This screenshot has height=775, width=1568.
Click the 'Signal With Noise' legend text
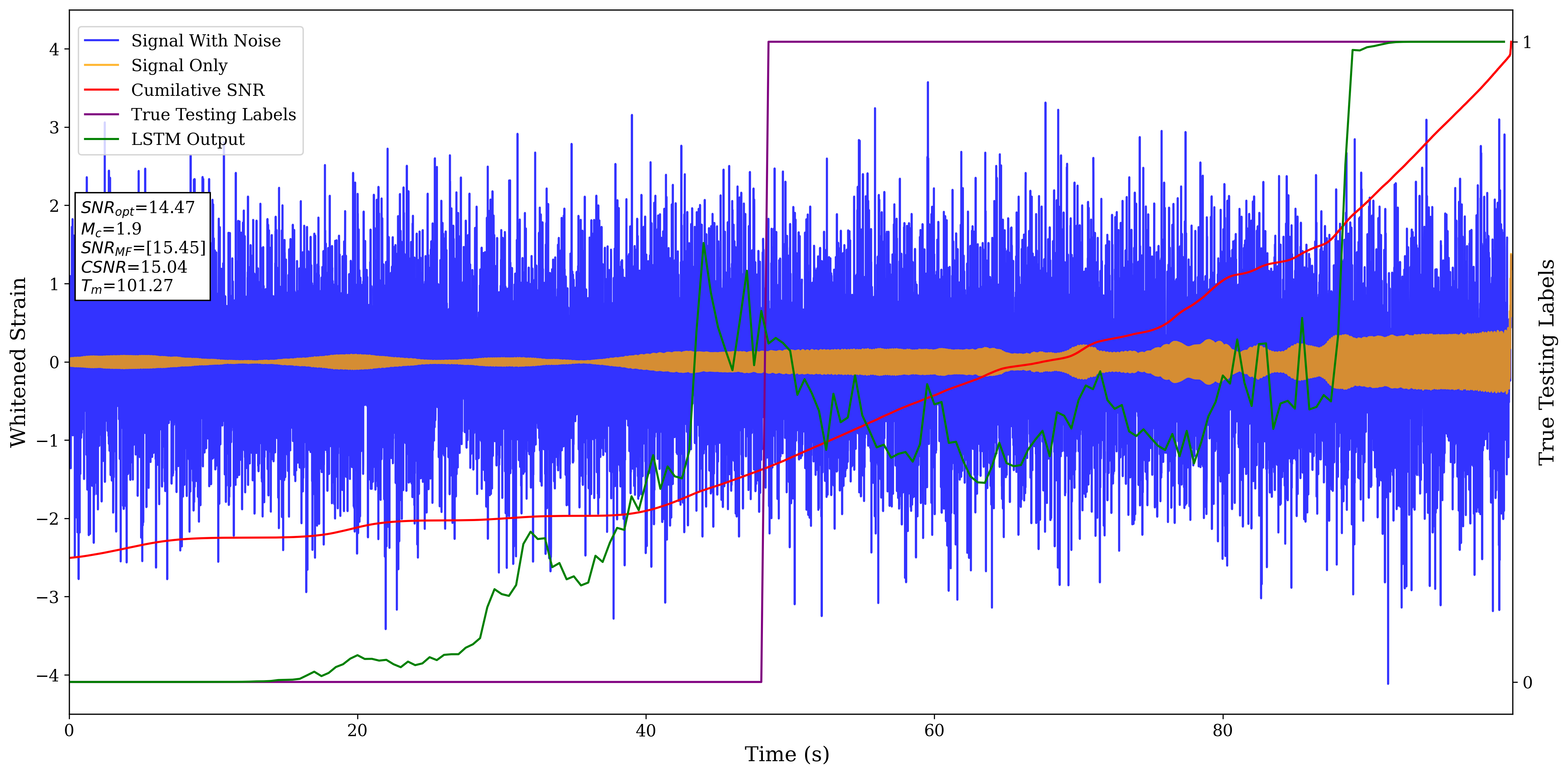point(206,41)
